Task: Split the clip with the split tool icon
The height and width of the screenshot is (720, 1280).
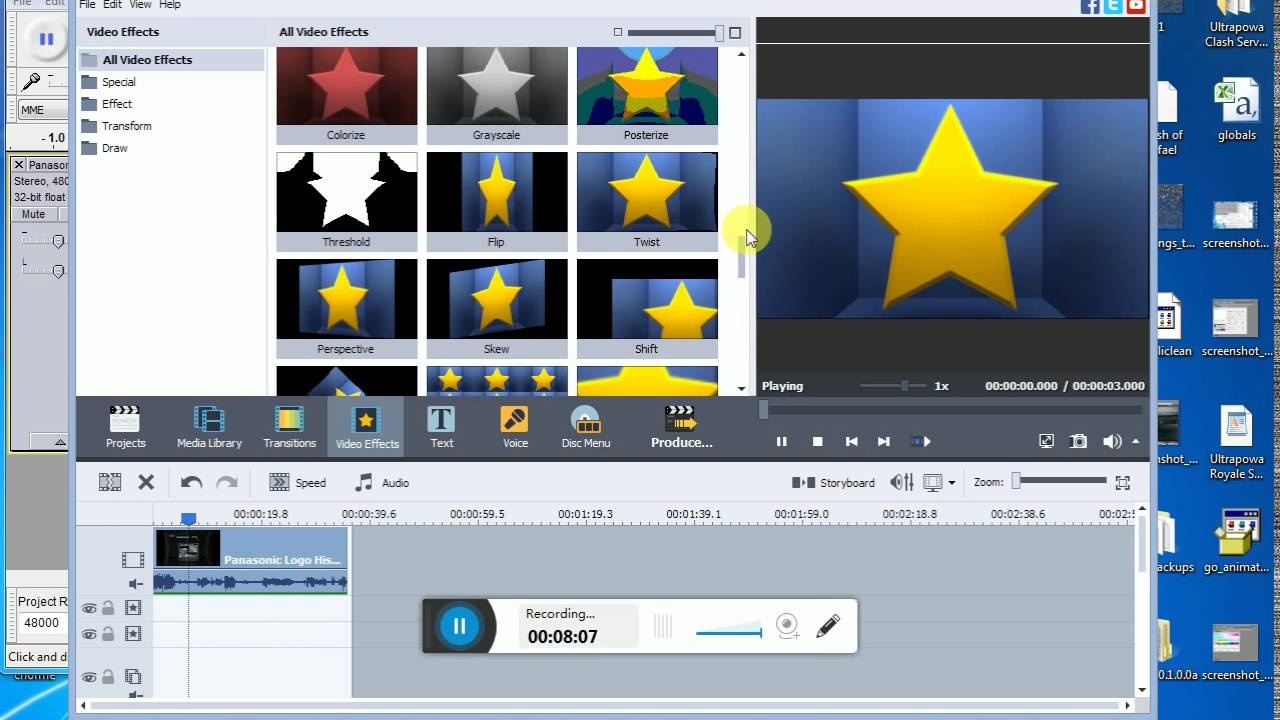Action: pyautogui.click(x=110, y=482)
